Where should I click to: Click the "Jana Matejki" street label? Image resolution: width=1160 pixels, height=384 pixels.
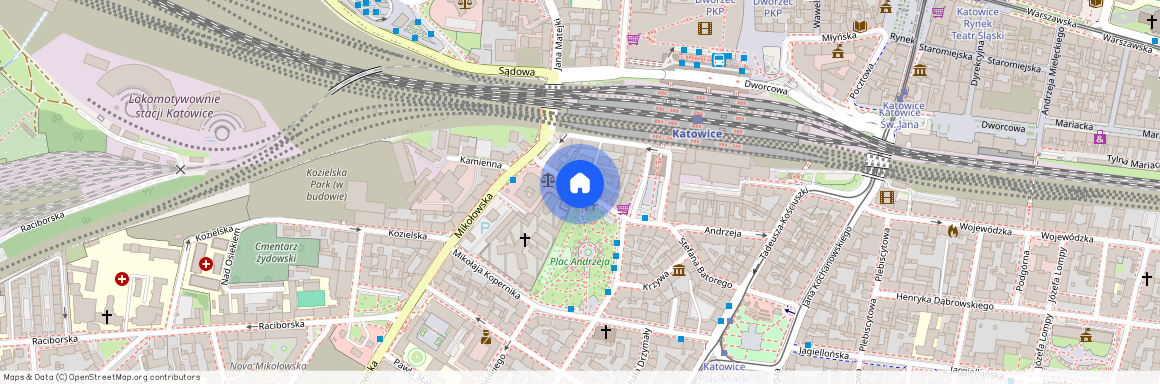pos(559,45)
